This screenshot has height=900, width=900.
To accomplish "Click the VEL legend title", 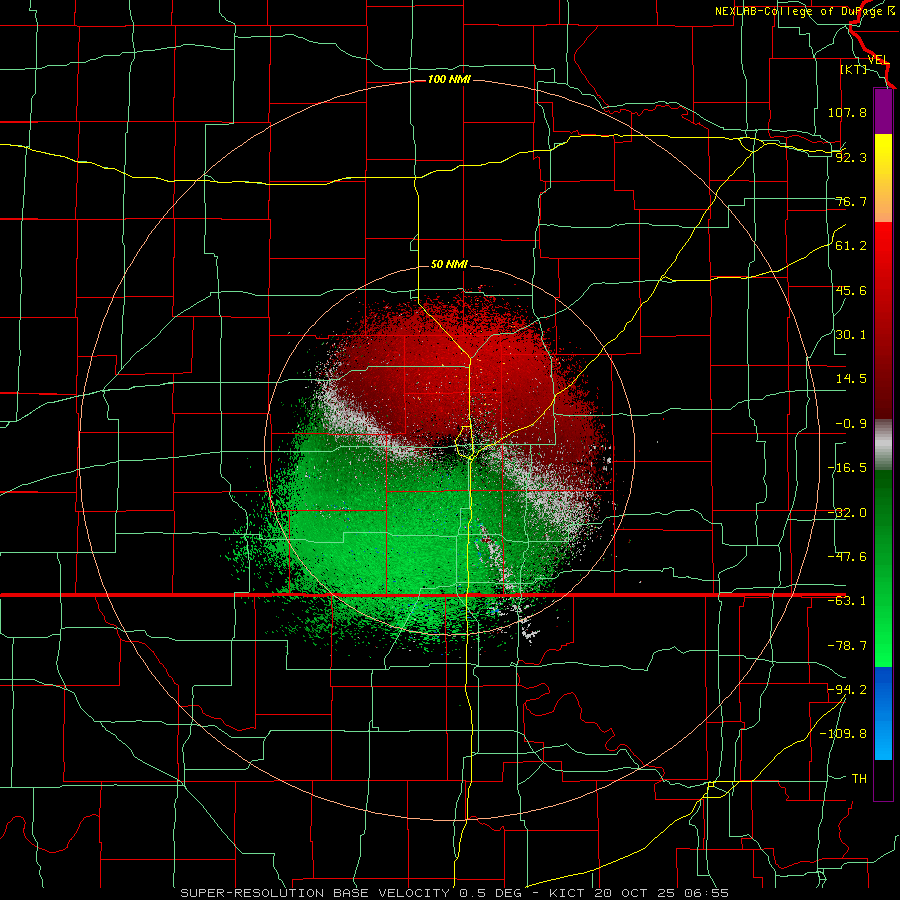I will 879,60.
